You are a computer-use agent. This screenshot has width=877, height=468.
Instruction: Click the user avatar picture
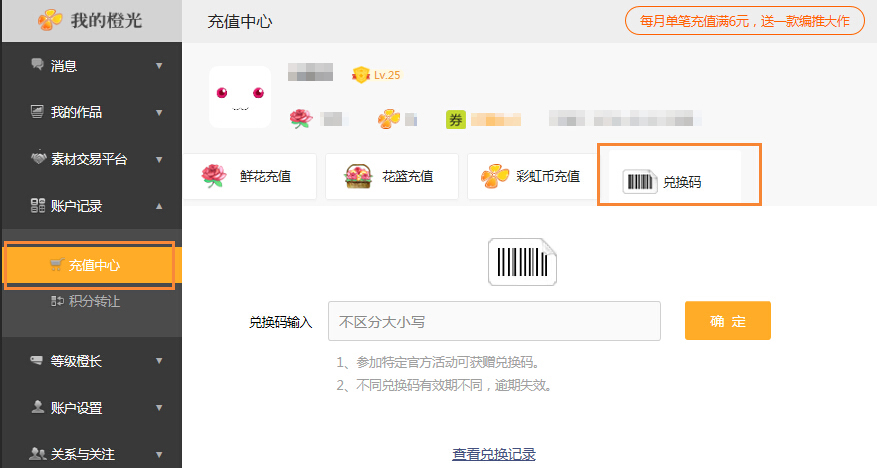(x=240, y=97)
